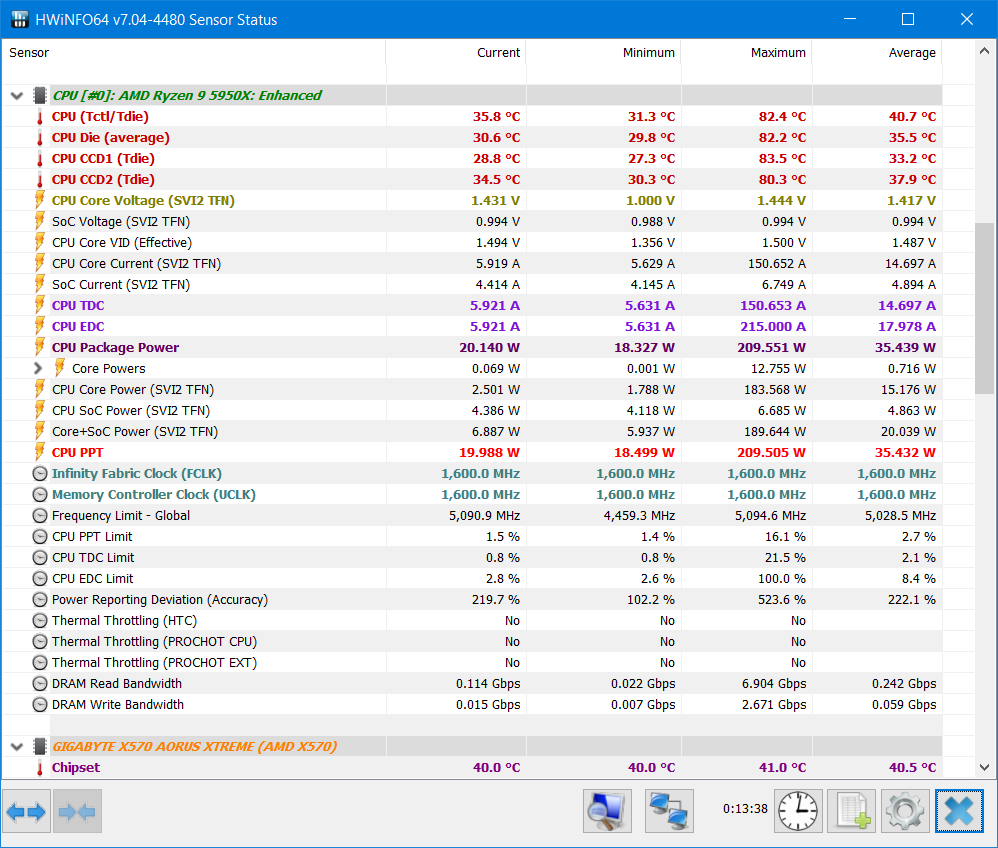Close sensors with the blue X button
998x848 pixels.
[x=959, y=811]
